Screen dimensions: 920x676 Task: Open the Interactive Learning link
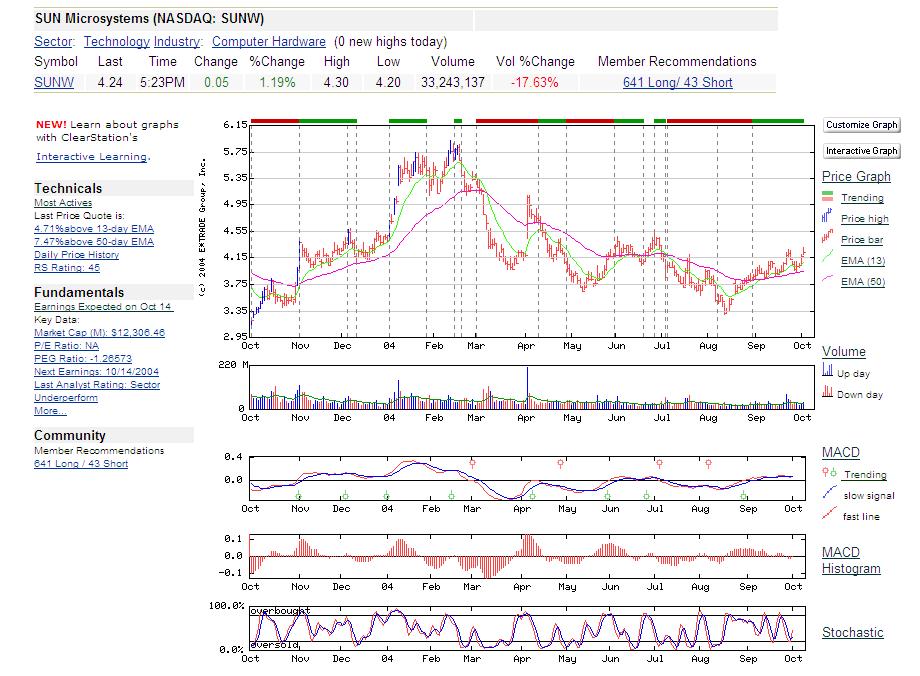click(92, 157)
